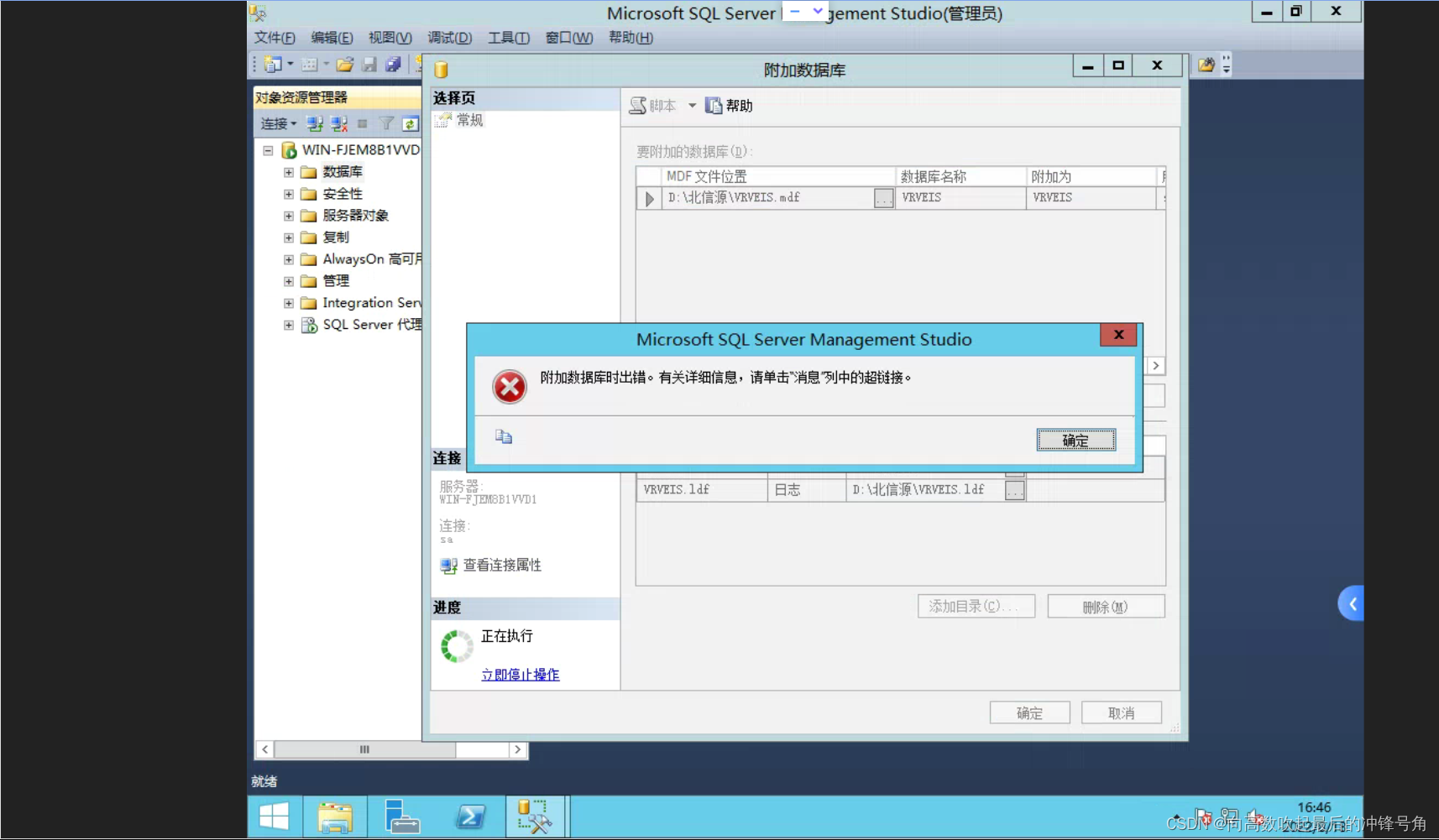
Task: Click the Filter funnel icon in Object Explorer
Action: point(386,124)
